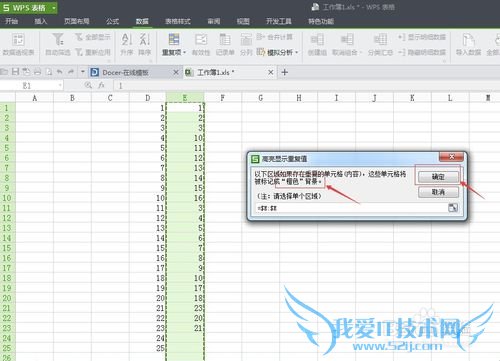Switch to the 开始 (Home) ribbon tab
The height and width of the screenshot is (361, 500).
tap(12, 21)
